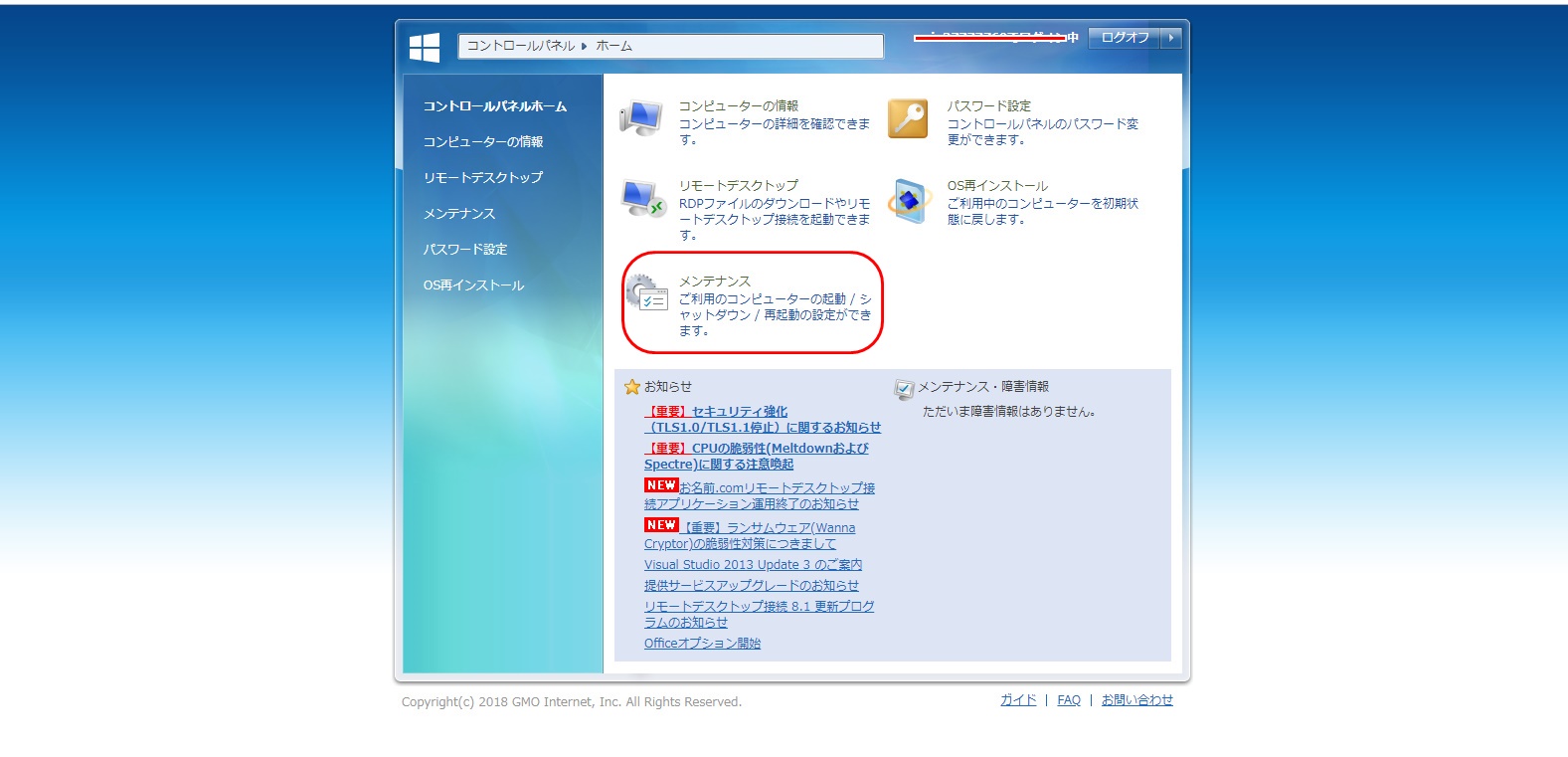This screenshot has width=1568, height=757.
Task: Open the ガイド footer link
Action: [1018, 700]
